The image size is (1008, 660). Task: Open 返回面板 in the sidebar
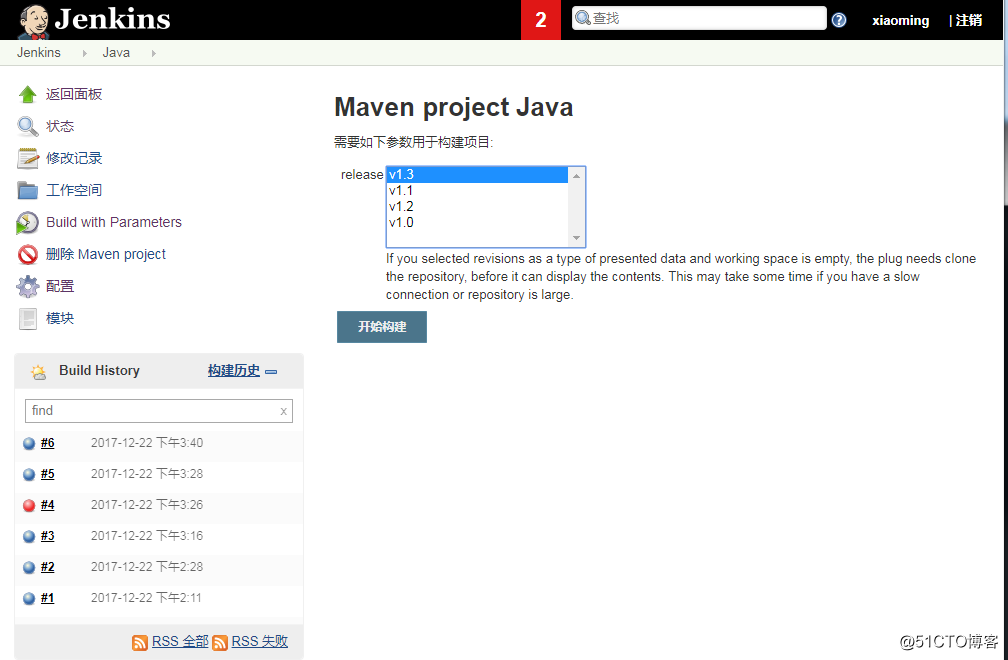pos(74,94)
